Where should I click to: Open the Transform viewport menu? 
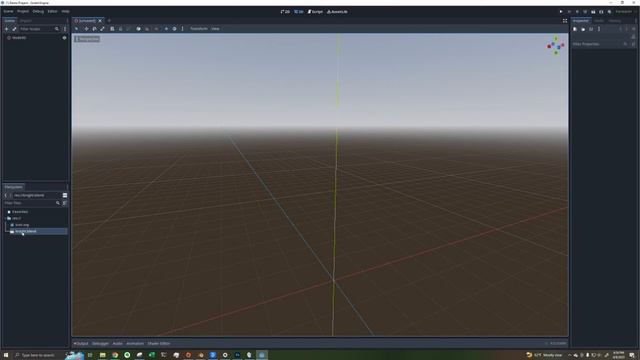pyautogui.click(x=199, y=29)
